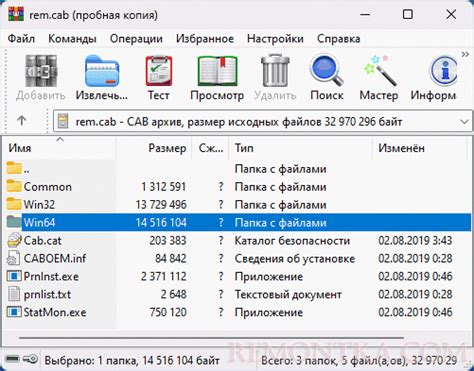Click type 'Каталог безопасности'
The width and height of the screenshot is (474, 371).
(x=292, y=241)
